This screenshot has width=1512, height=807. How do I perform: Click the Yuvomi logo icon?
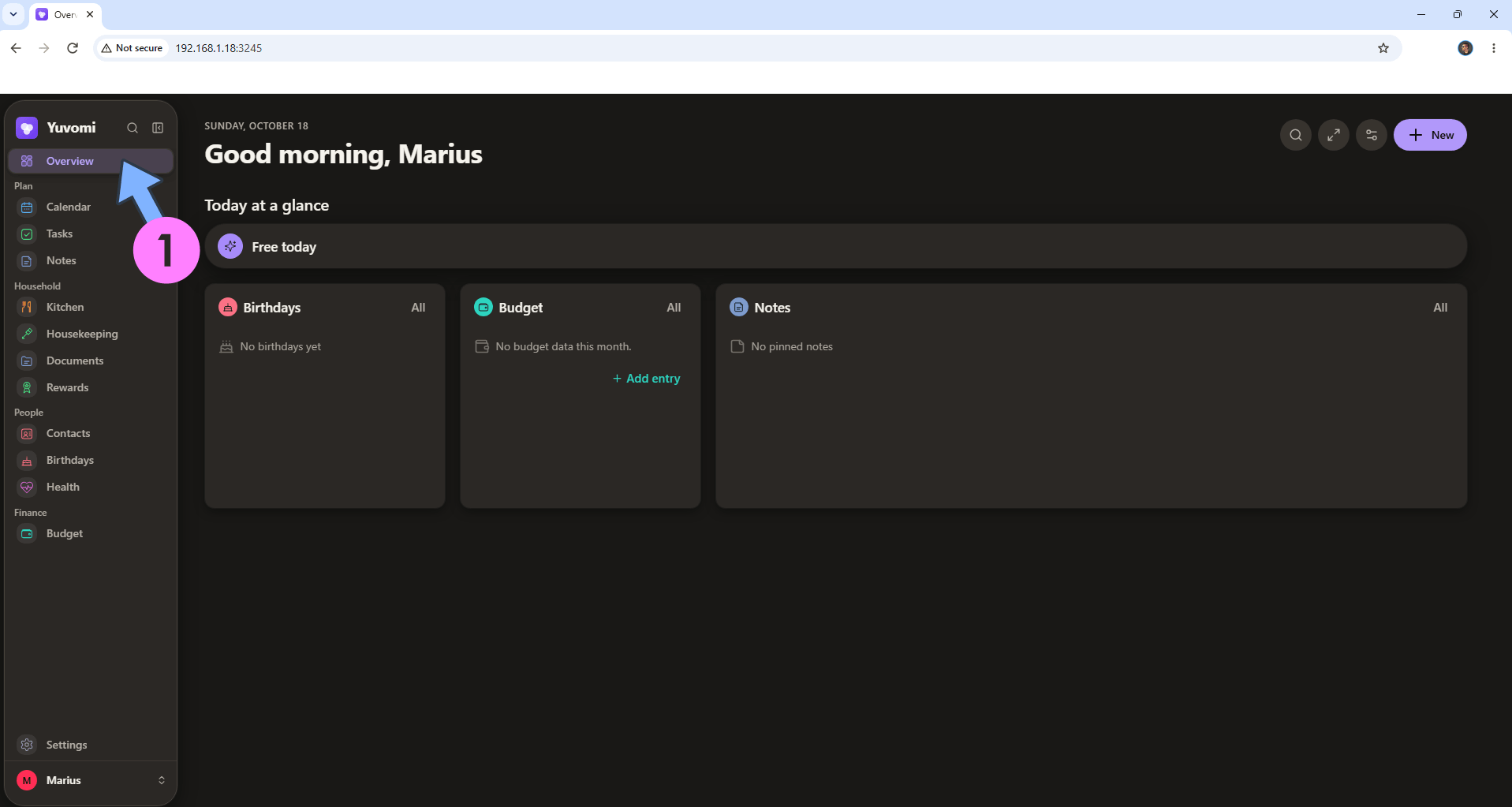(x=27, y=128)
